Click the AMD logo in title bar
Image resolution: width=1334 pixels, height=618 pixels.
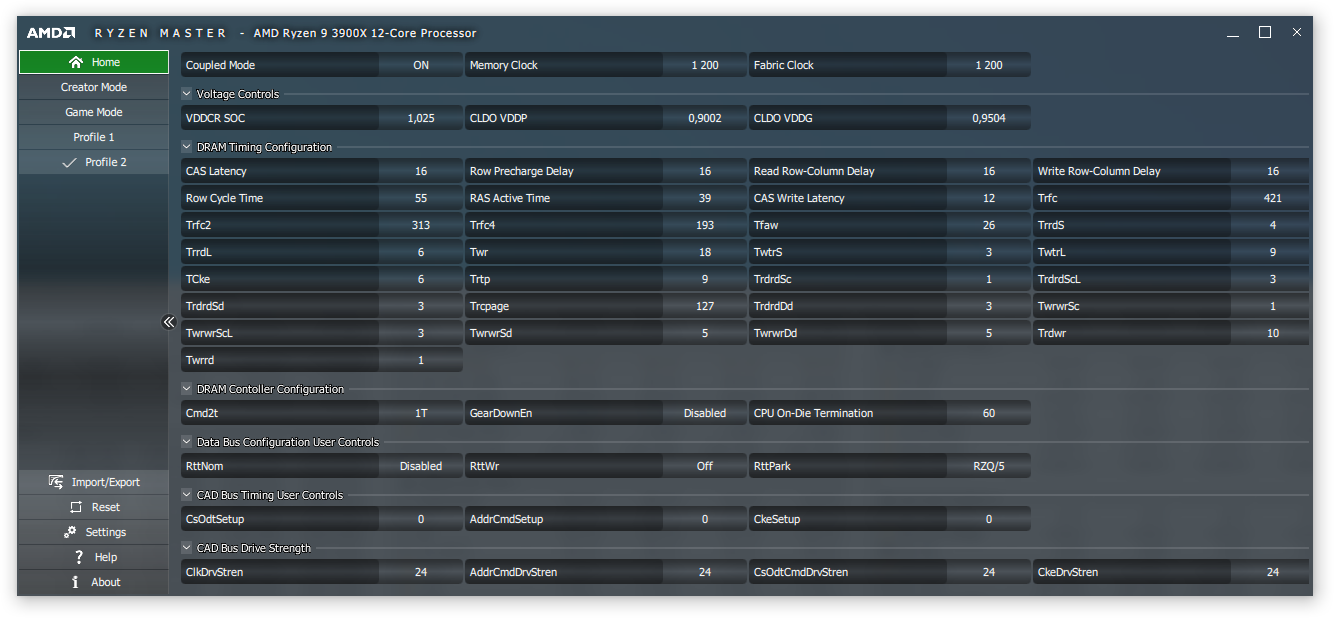tap(51, 33)
